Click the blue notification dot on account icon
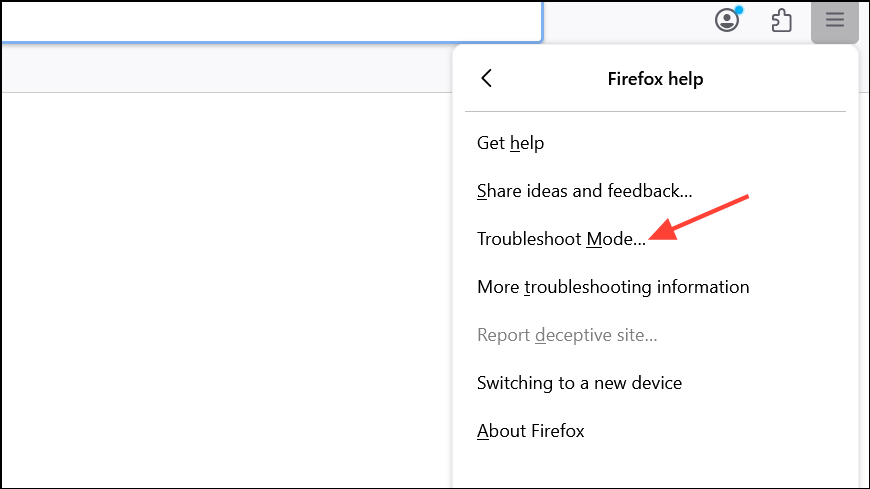Screen dimensions: 870x489 coord(738,11)
